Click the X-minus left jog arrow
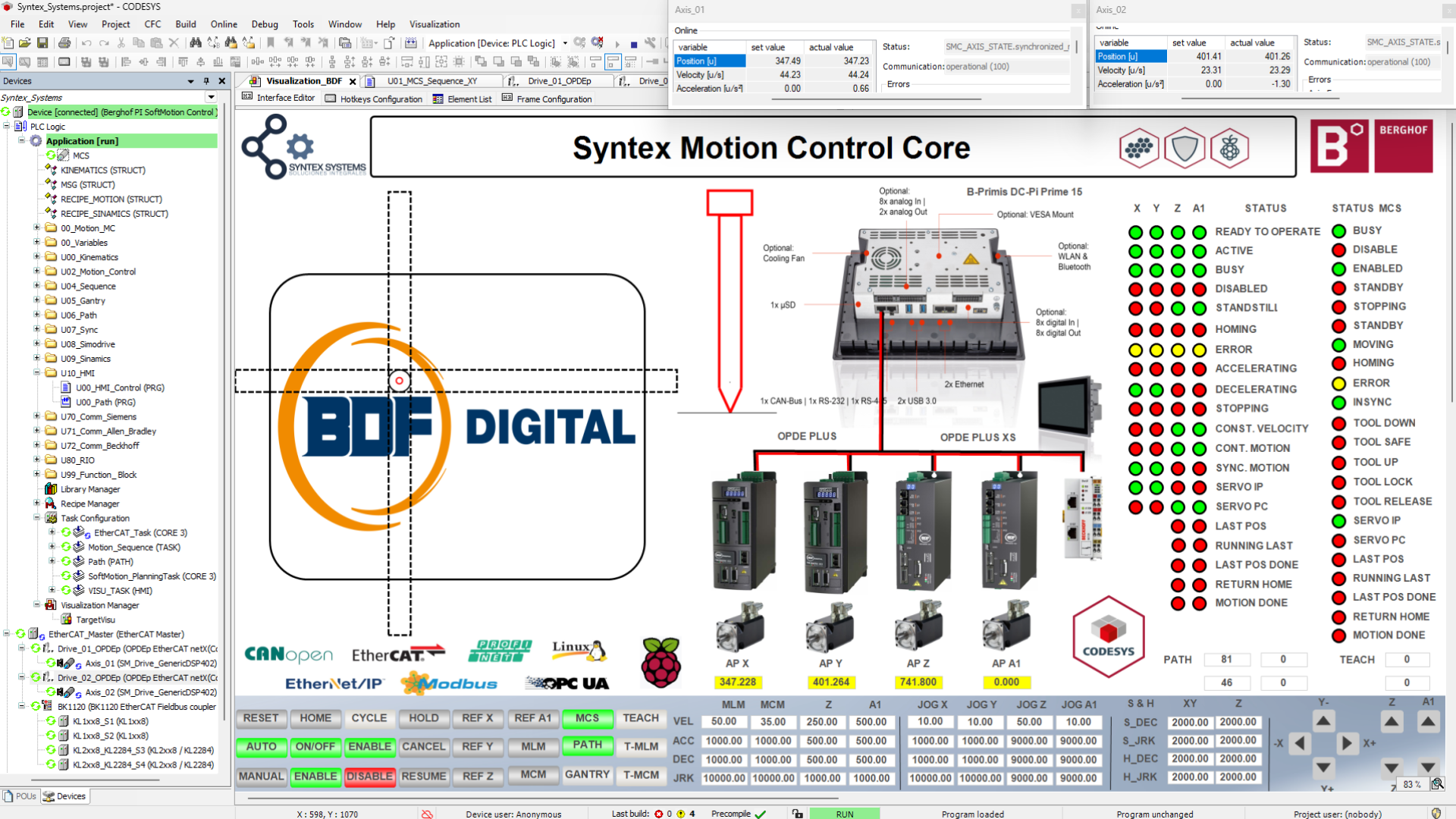1456x819 pixels. 1300,743
